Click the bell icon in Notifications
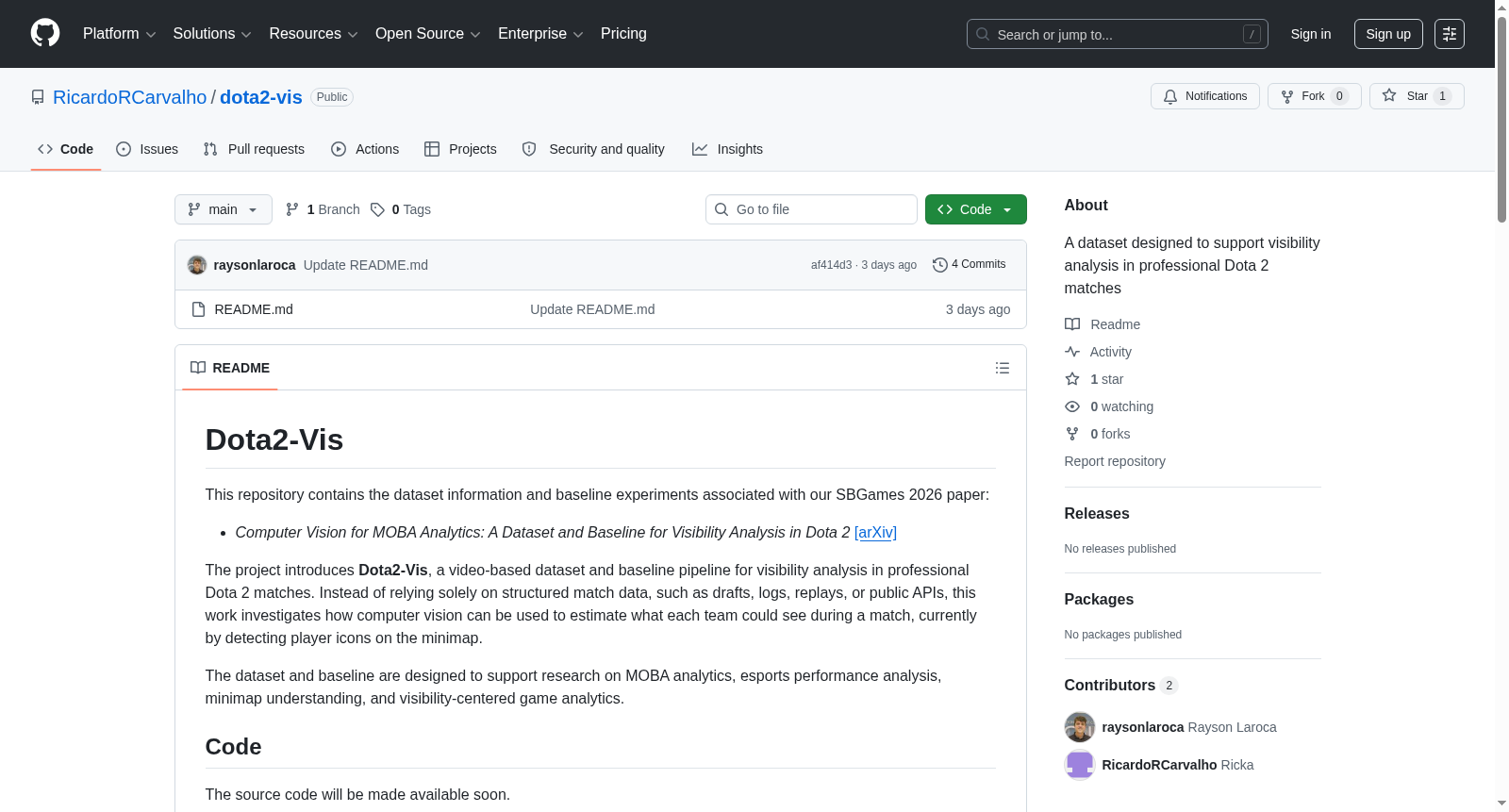Viewport: 1509px width, 812px height. click(1170, 96)
